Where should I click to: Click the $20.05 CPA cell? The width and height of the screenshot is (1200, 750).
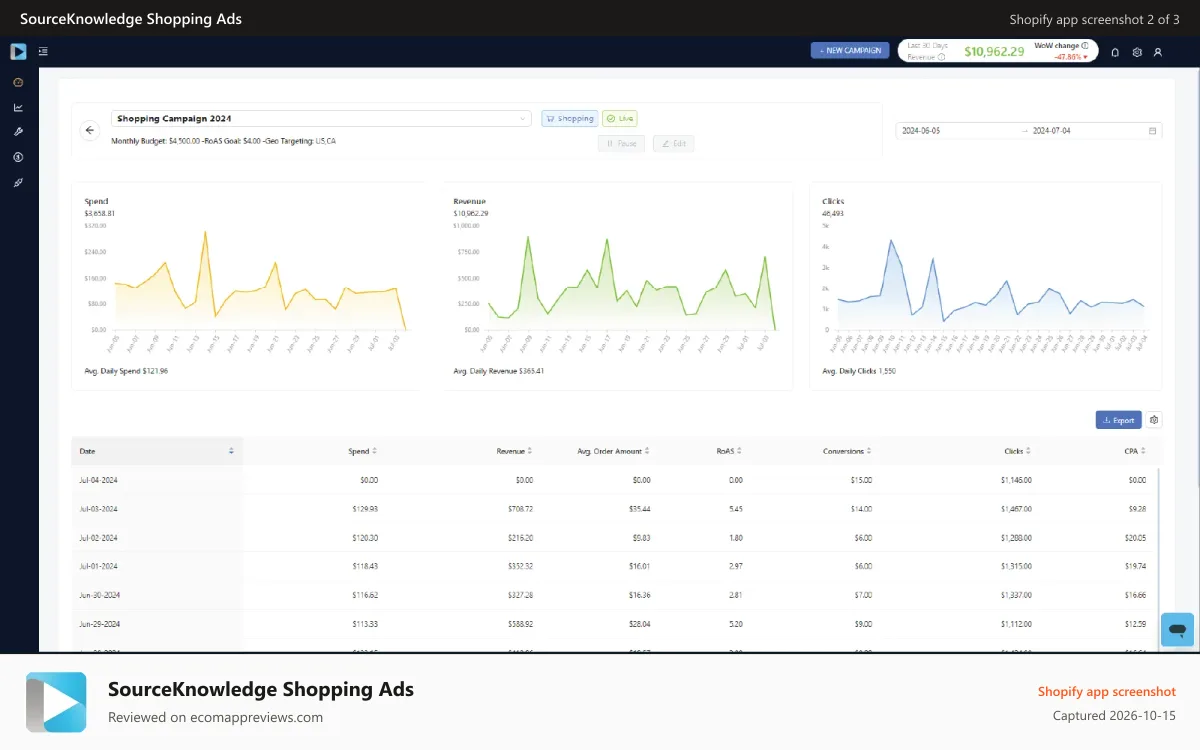tap(1136, 538)
